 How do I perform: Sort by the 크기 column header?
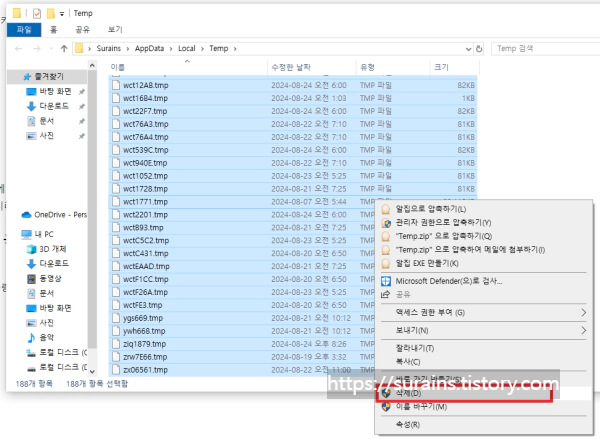pos(454,67)
